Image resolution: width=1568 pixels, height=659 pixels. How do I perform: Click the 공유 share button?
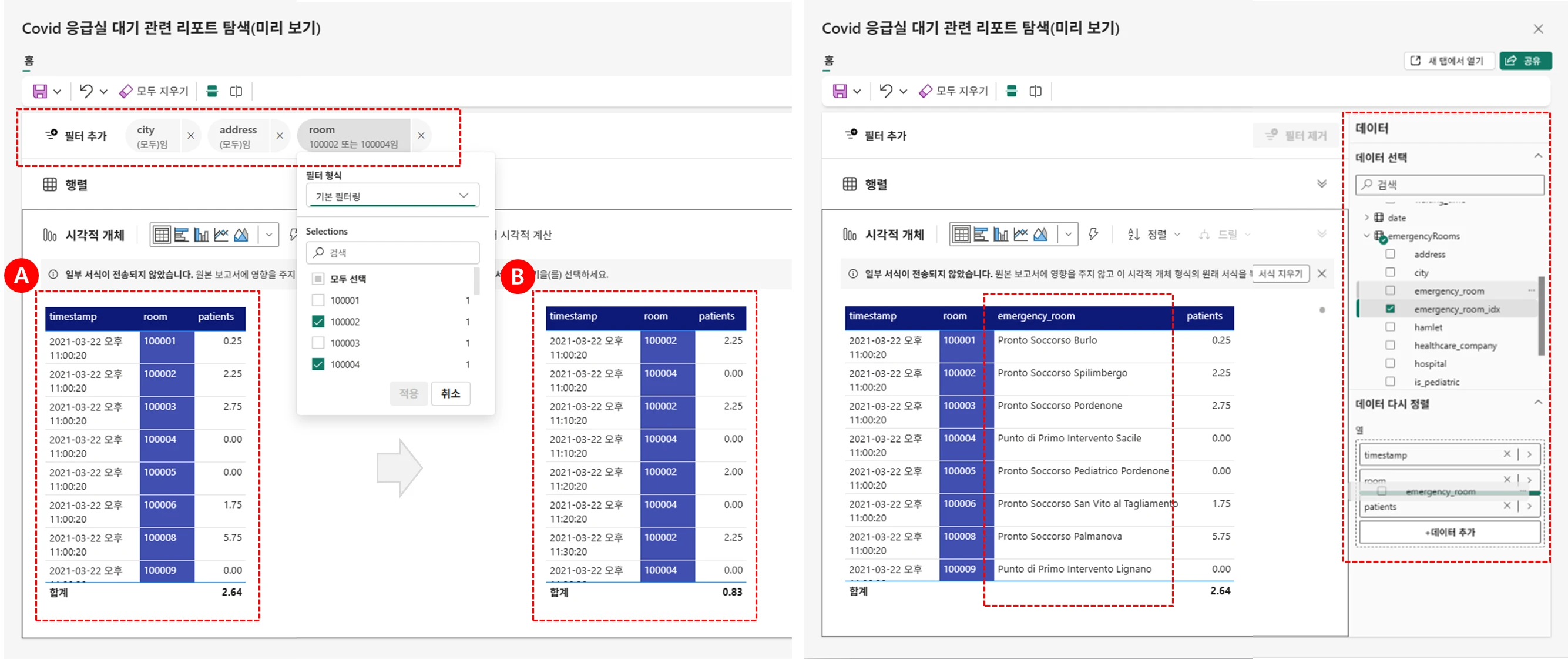[x=1525, y=61]
